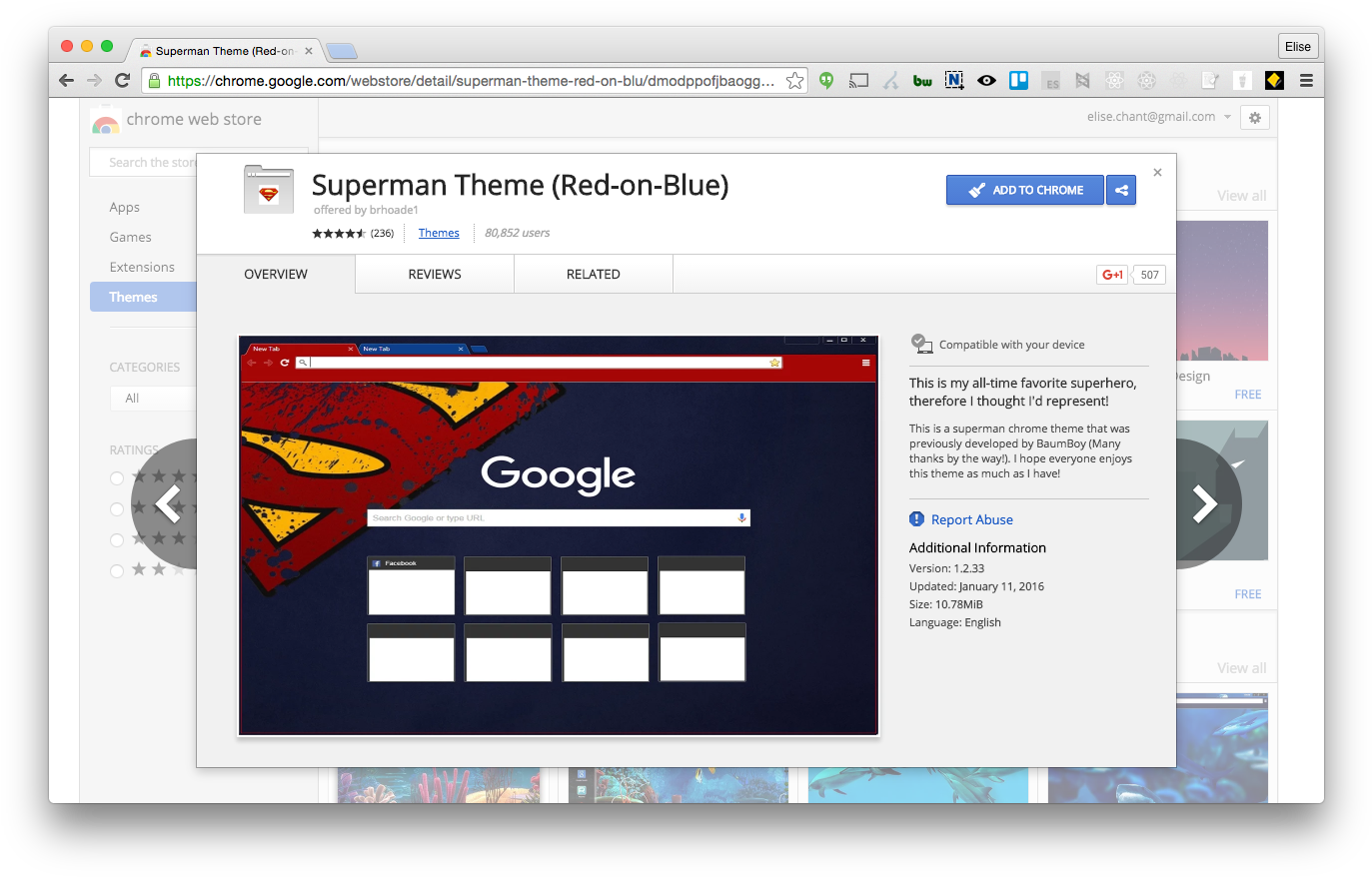Close the Superman Theme detail dialog
The image size is (1372, 877).
[1157, 173]
